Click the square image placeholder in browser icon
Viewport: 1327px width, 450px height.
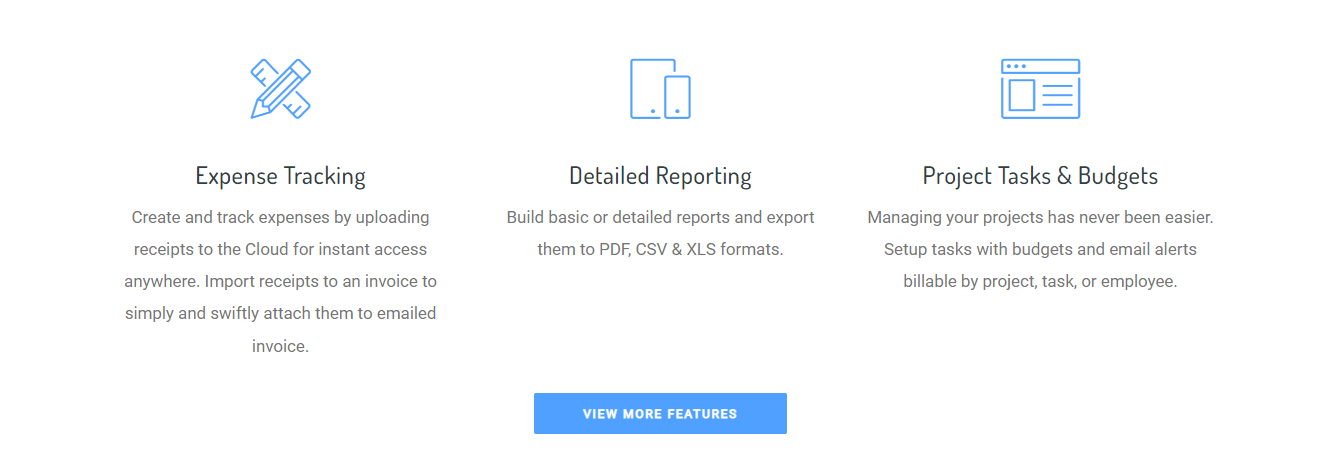pyautogui.click(x=1021, y=96)
